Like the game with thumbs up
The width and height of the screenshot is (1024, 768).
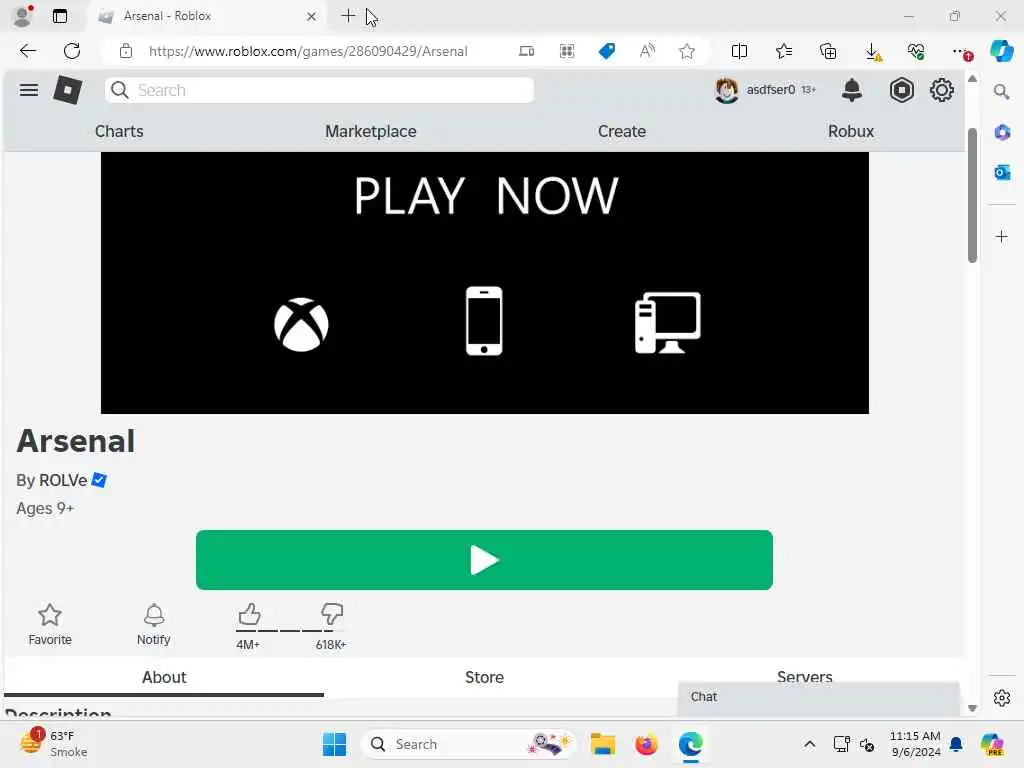[x=249, y=615]
